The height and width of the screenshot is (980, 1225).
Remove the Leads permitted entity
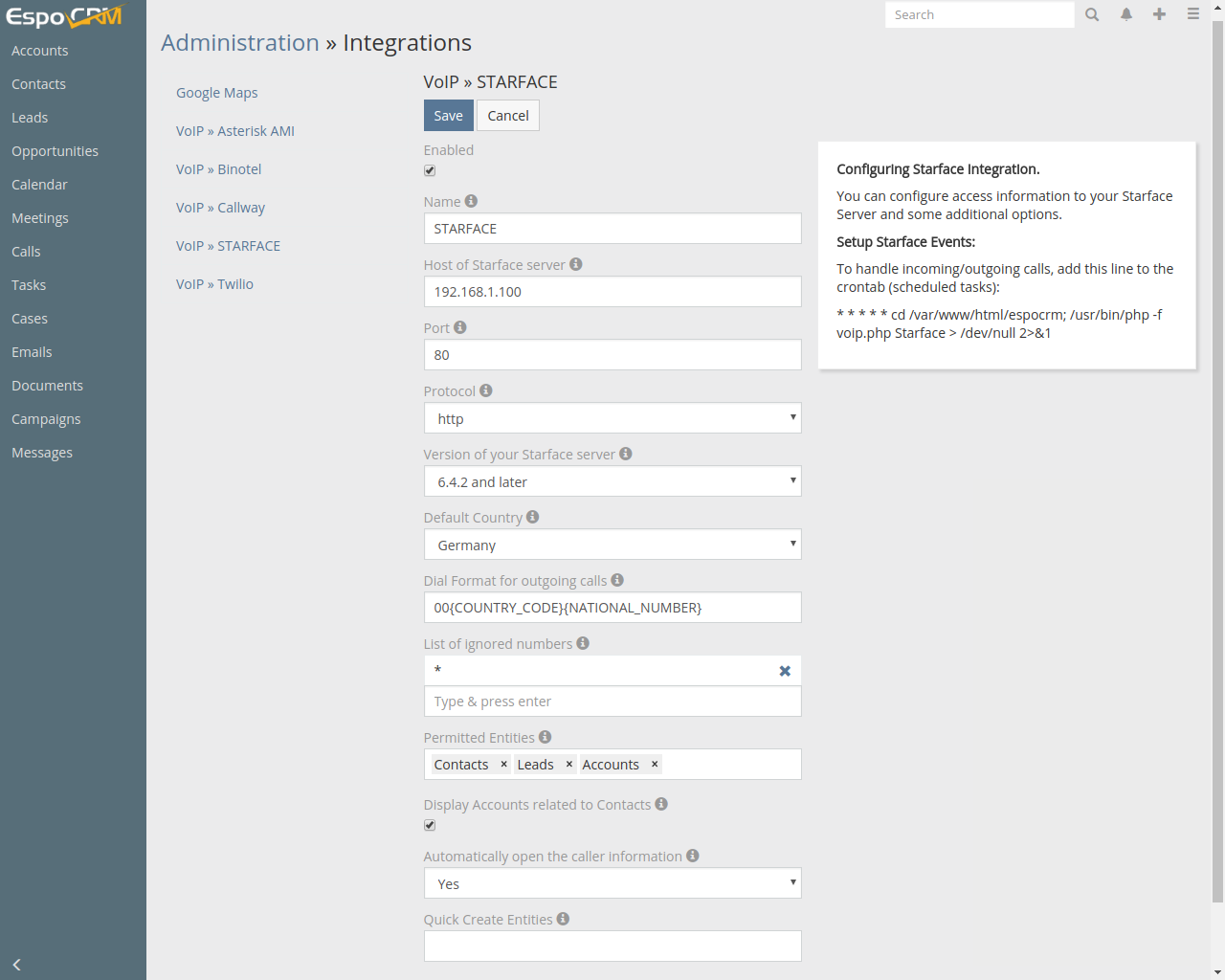point(568,764)
